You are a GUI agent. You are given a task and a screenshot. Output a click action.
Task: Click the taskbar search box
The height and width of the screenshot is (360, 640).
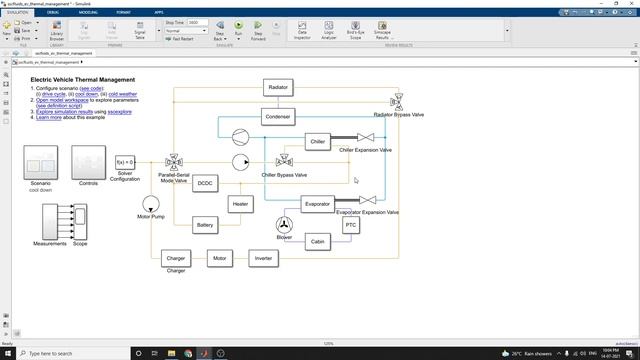tap(73, 353)
